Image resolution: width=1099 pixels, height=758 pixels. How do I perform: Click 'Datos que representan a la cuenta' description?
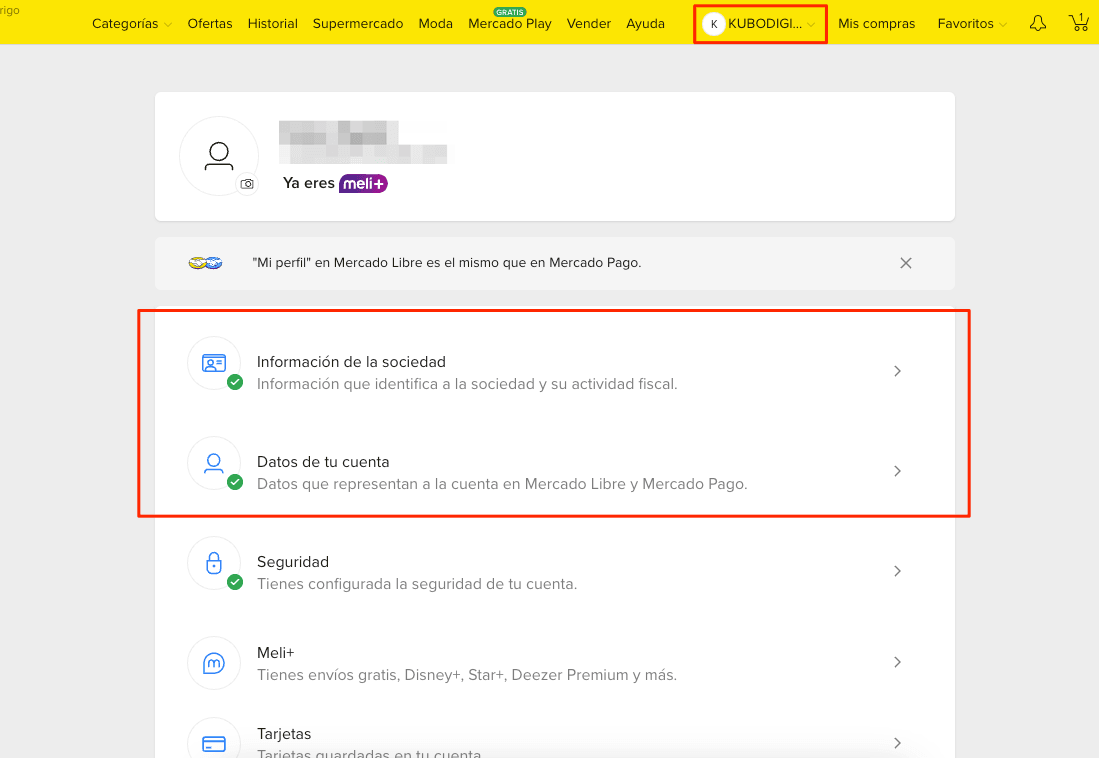click(x=502, y=485)
